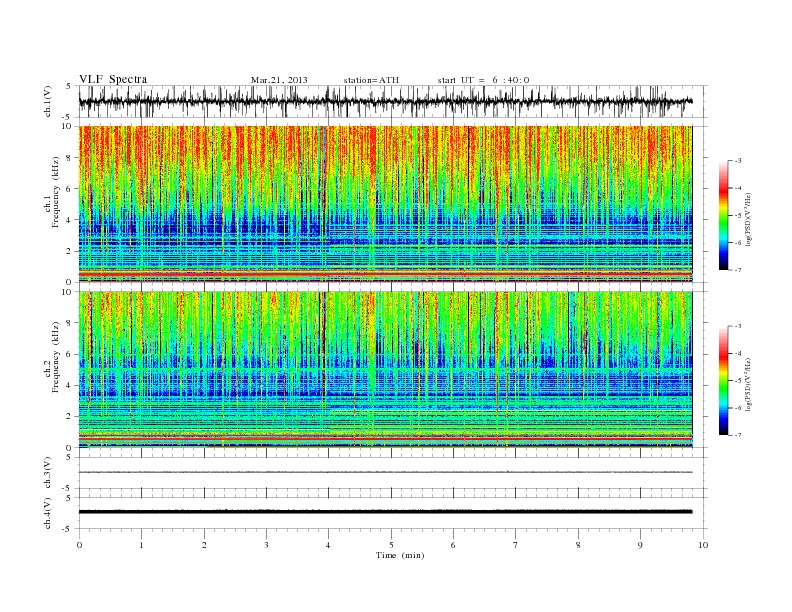Click the time axis tick label "4"
The image size is (792, 612).
(x=329, y=545)
